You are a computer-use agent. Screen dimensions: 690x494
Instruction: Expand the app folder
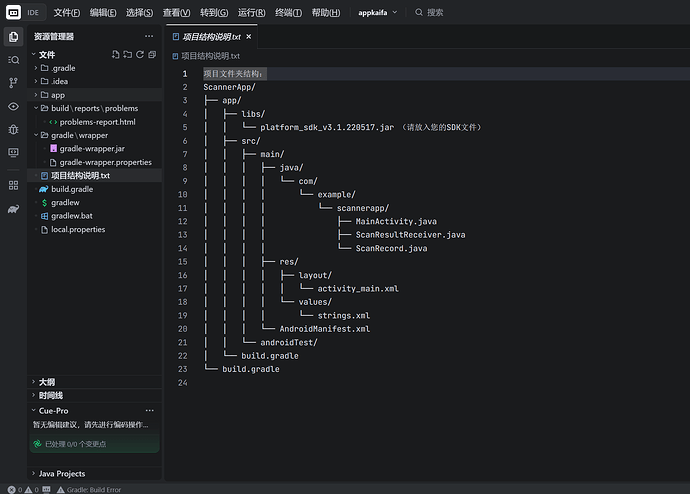point(58,95)
